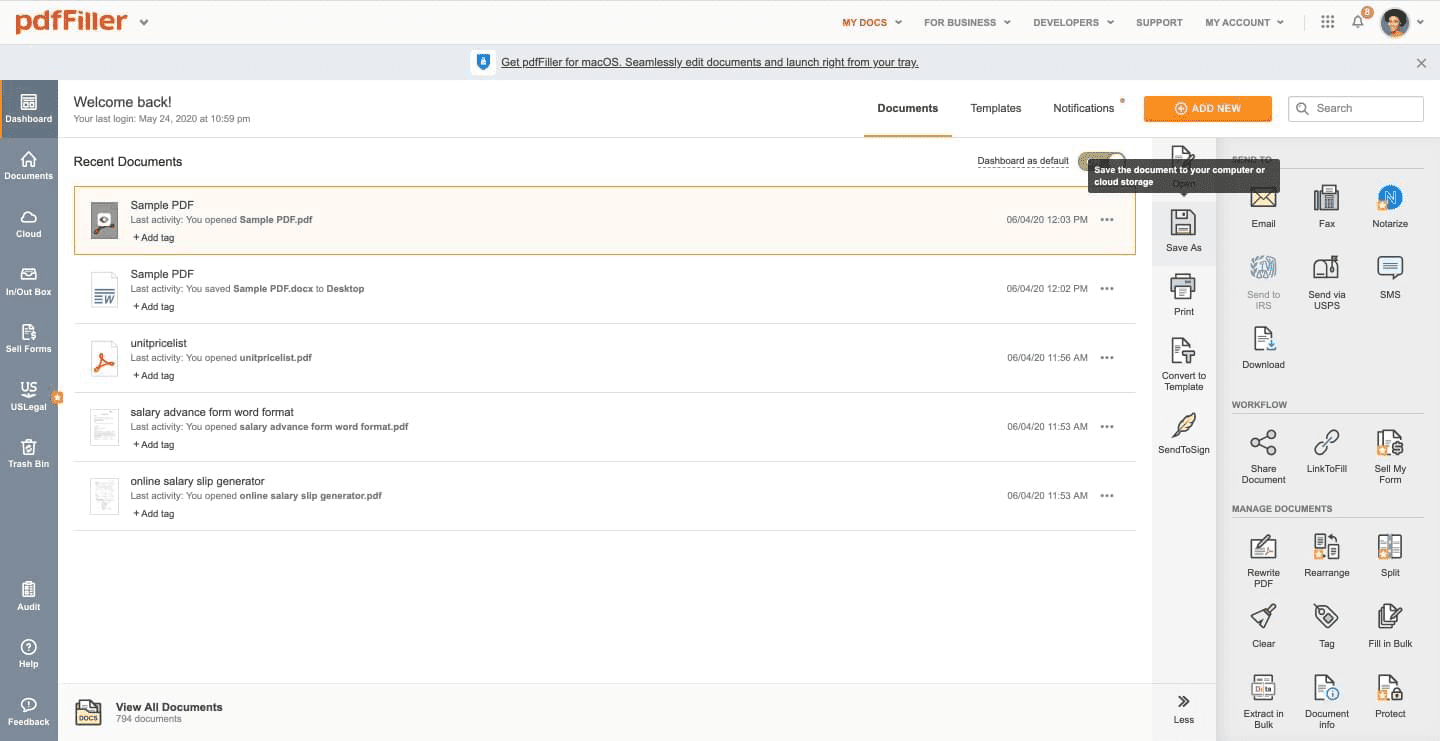Open the DEVELOPERS dropdown menu
1440x741 pixels.
pyautogui.click(x=1074, y=22)
